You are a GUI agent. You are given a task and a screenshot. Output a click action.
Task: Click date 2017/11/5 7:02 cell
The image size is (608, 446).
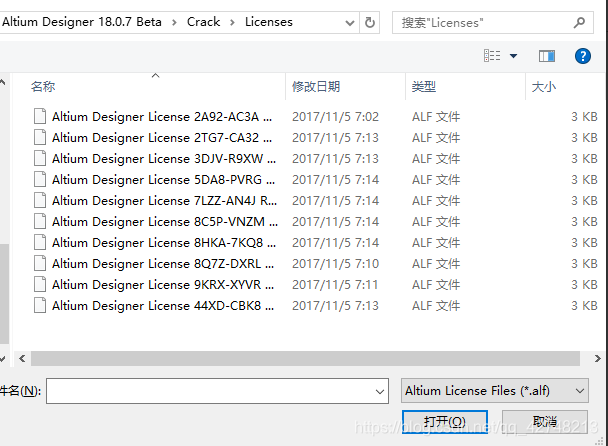(335, 117)
